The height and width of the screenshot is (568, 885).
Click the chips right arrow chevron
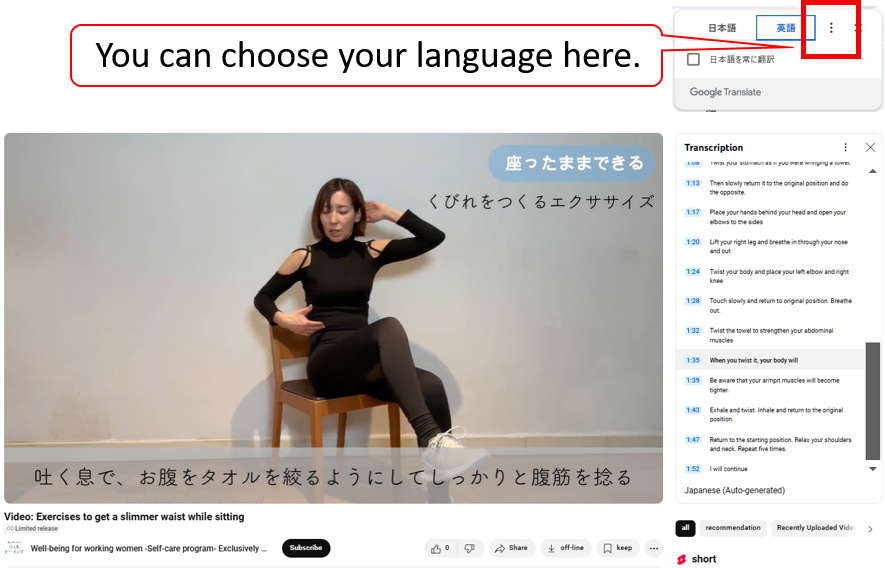coord(870,529)
